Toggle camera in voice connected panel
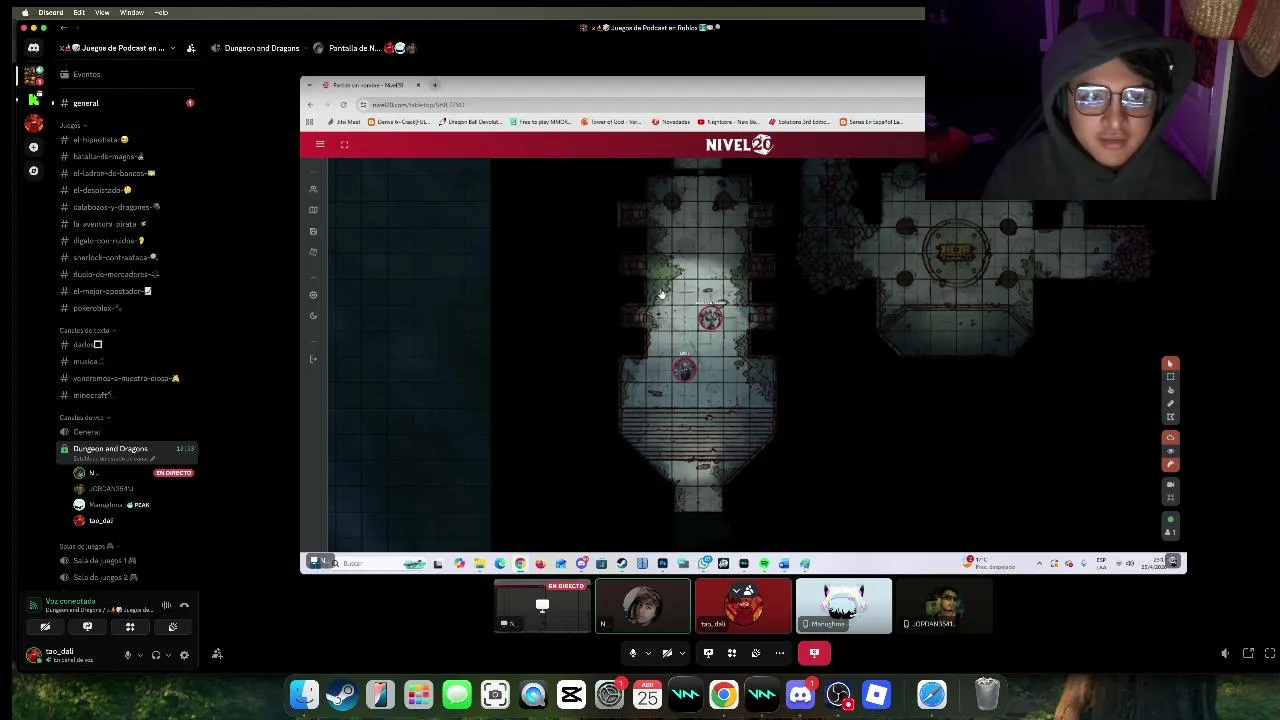The height and width of the screenshot is (720, 1280). click(x=45, y=627)
